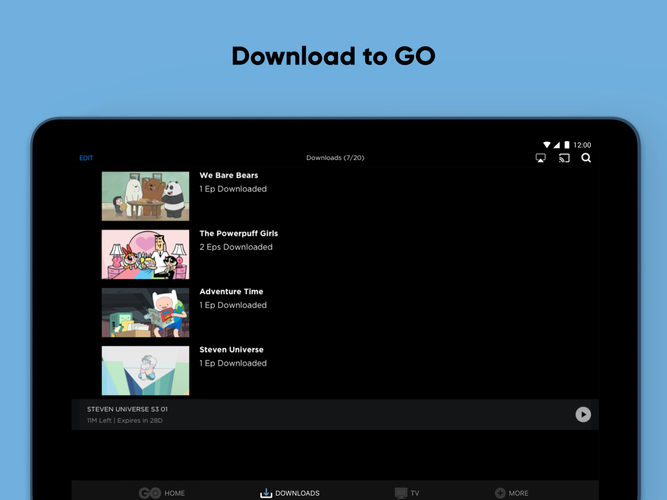Switch to the HOME tab
The height and width of the screenshot is (500, 667).
162,493
